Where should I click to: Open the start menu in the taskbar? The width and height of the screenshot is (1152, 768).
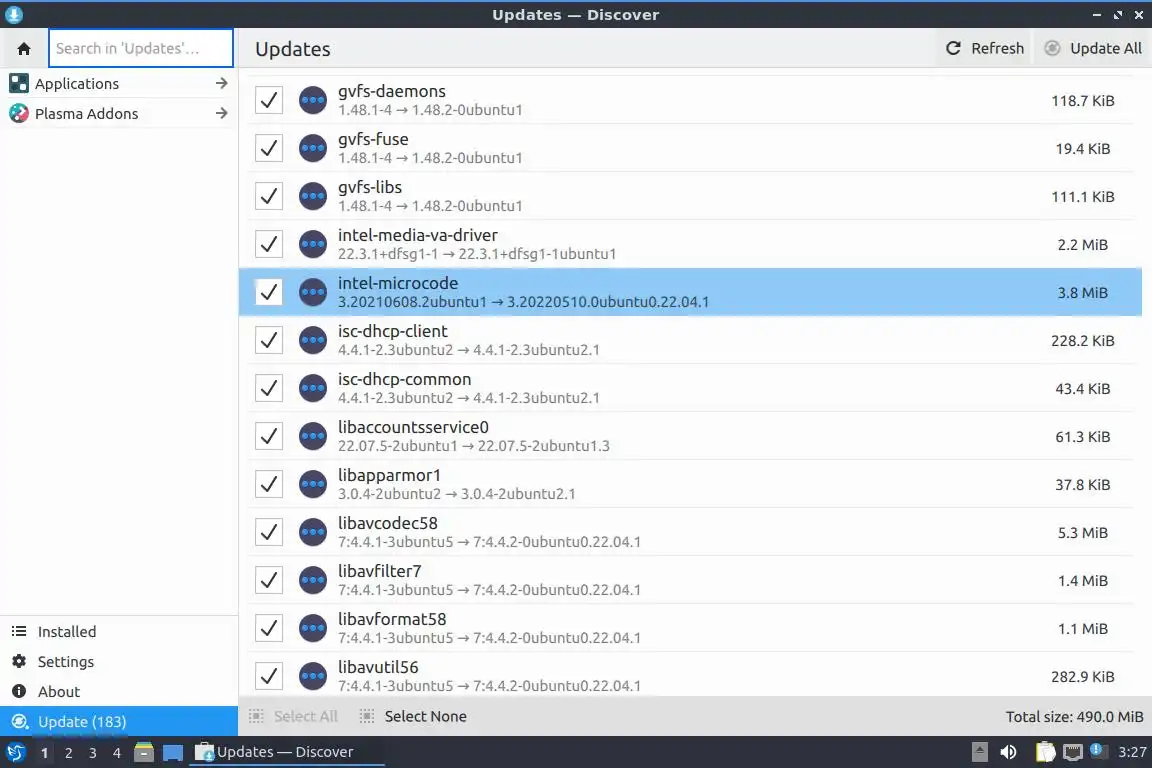[x=15, y=752]
